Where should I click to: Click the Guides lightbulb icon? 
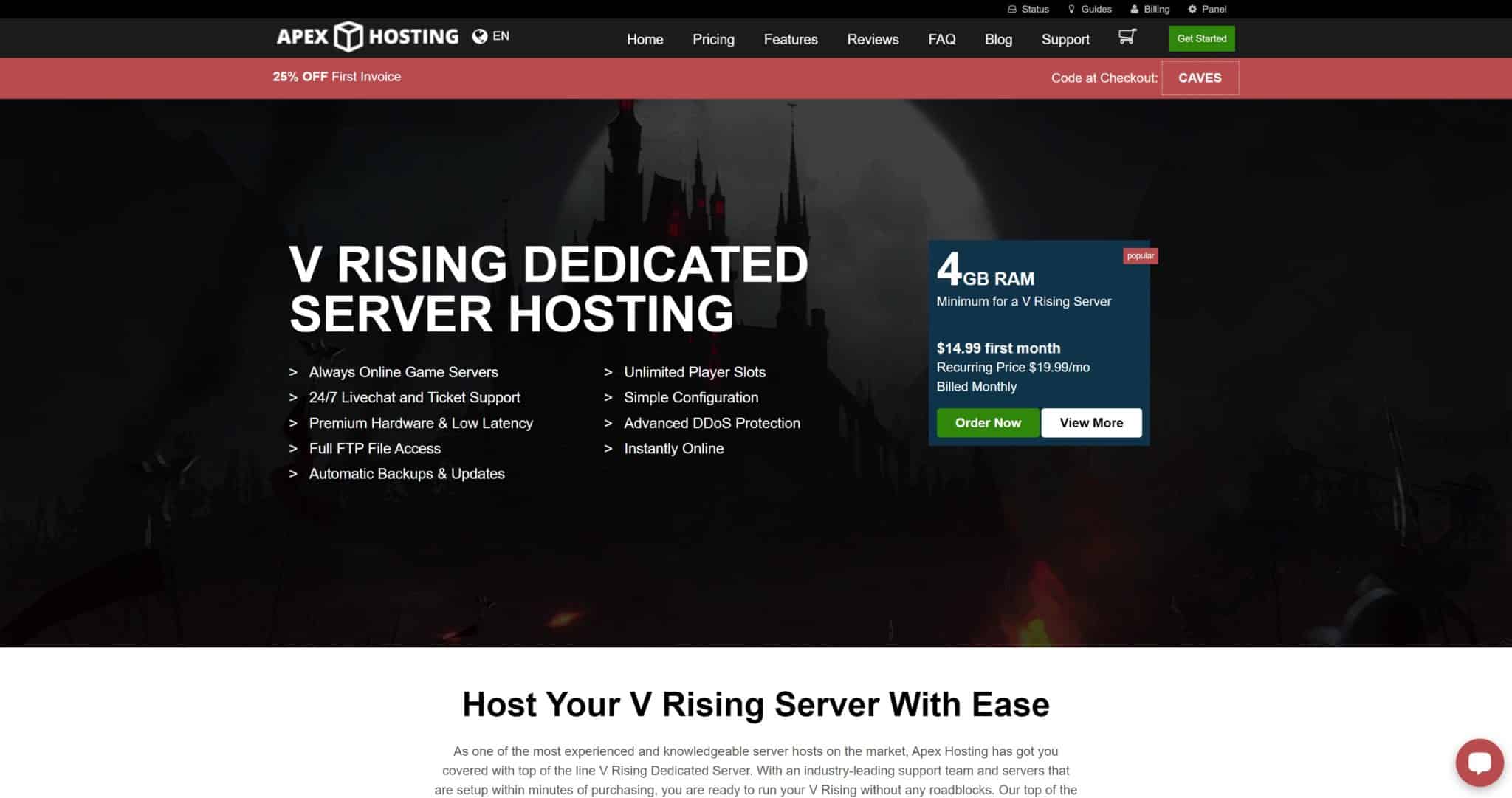point(1071,9)
